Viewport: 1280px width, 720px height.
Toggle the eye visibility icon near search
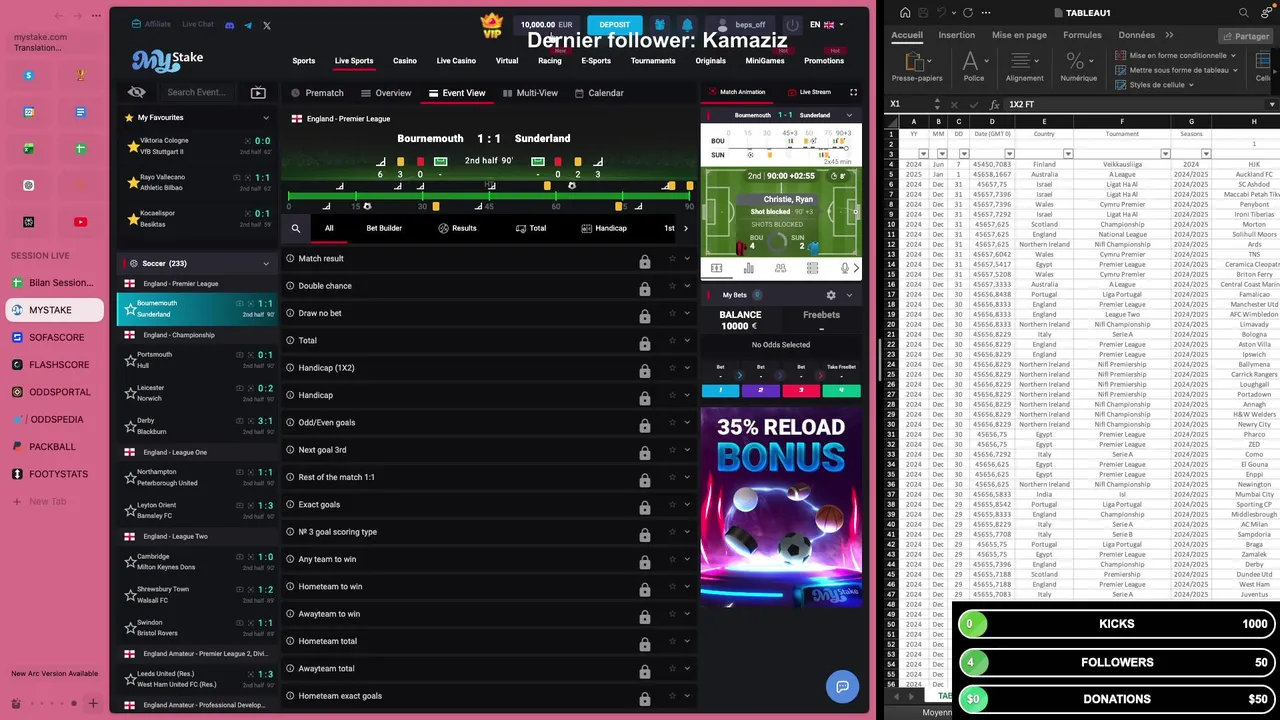pos(137,92)
